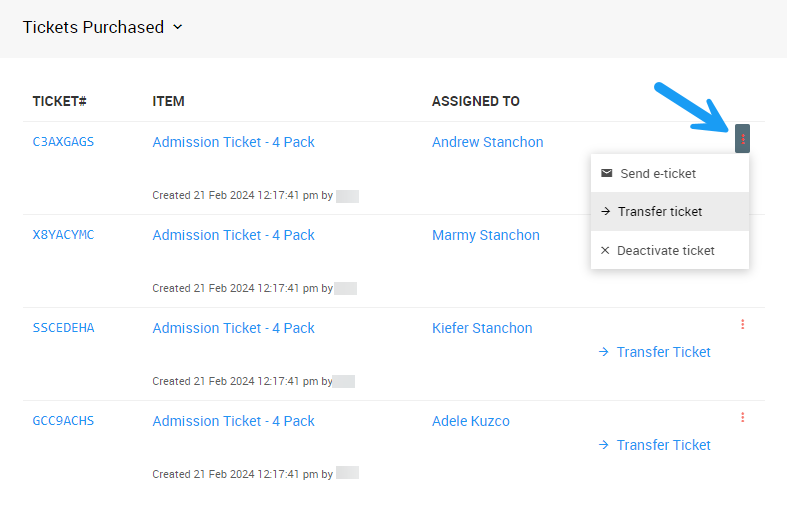
Task: Open Marmy Stanchon's assignee link
Action: (485, 235)
